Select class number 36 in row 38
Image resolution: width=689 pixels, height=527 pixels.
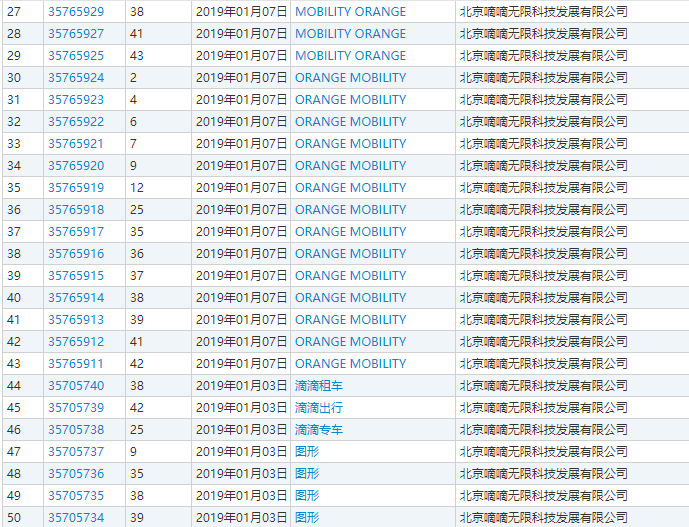(137, 254)
